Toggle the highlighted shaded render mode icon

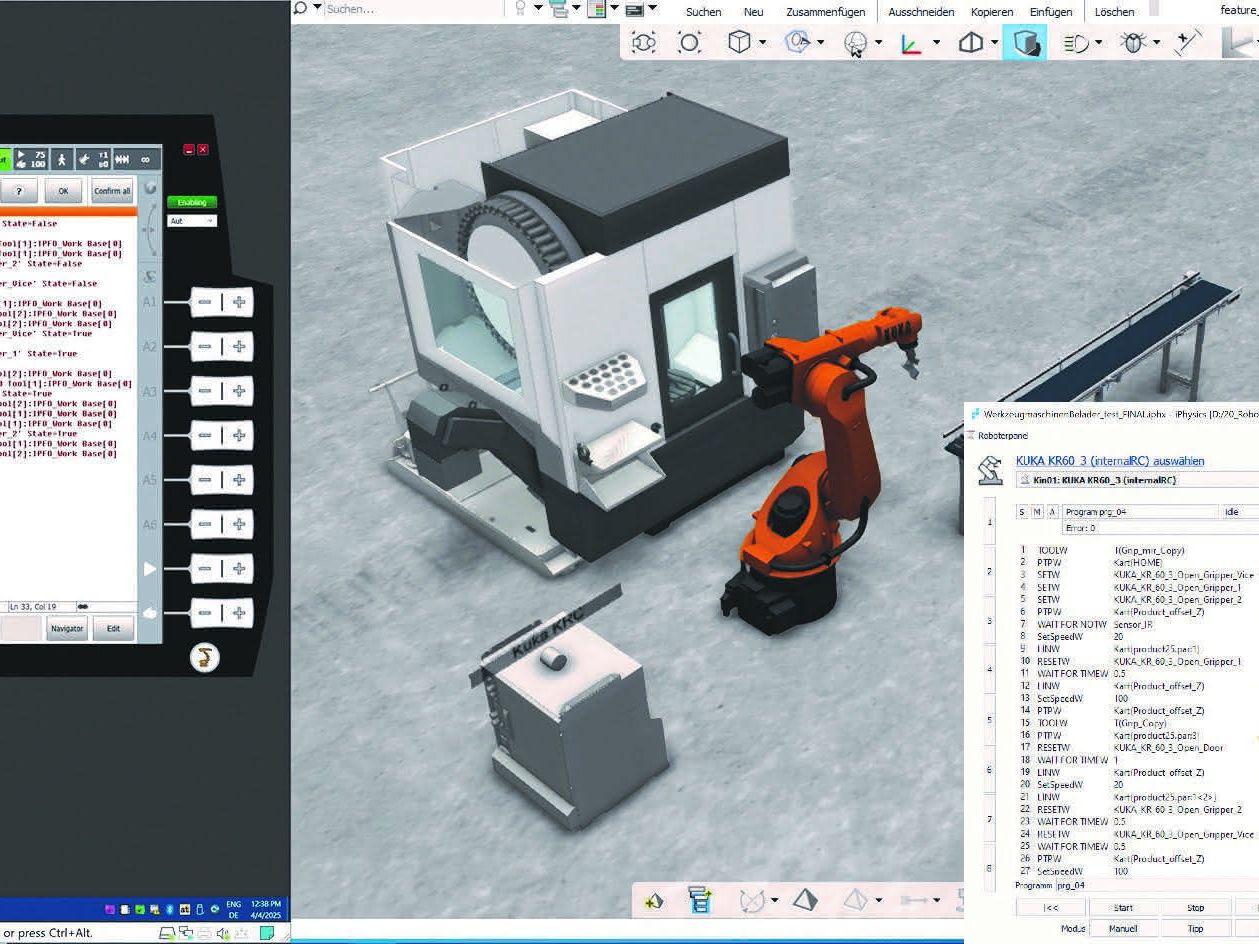[1025, 43]
